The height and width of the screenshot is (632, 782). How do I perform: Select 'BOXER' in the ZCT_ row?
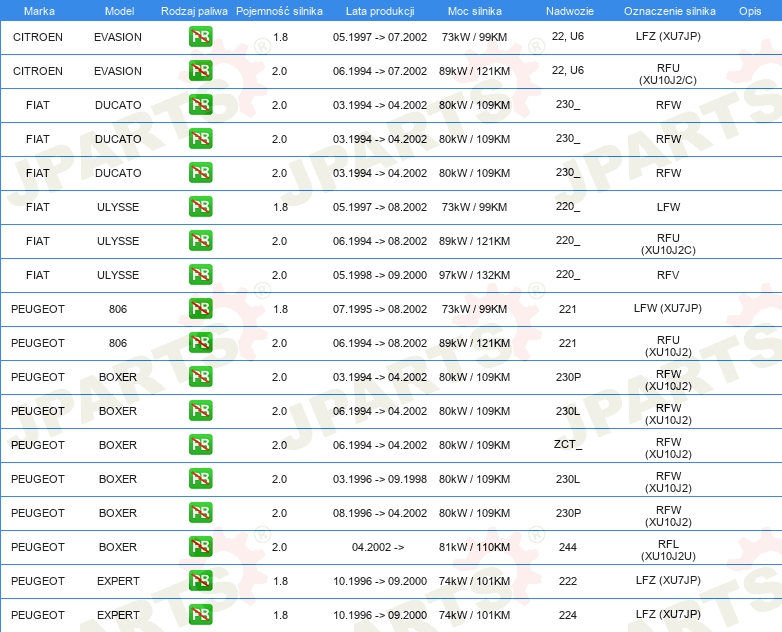tap(118, 445)
